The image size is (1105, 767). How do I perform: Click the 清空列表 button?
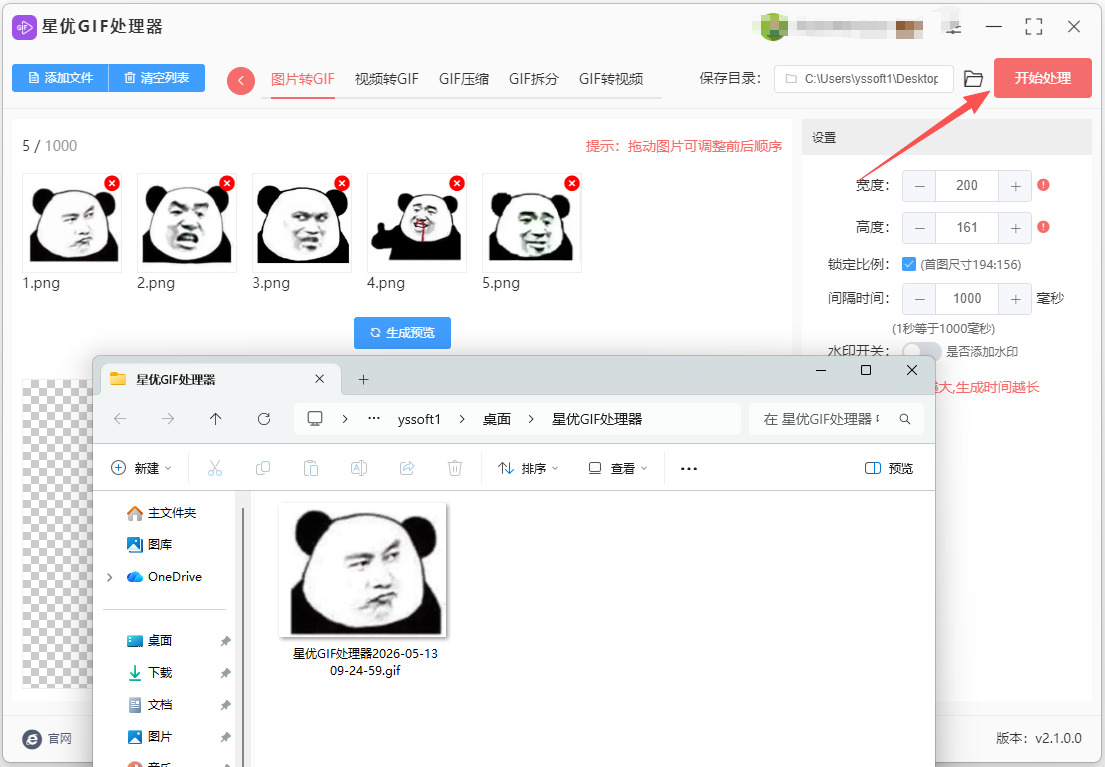[157, 78]
